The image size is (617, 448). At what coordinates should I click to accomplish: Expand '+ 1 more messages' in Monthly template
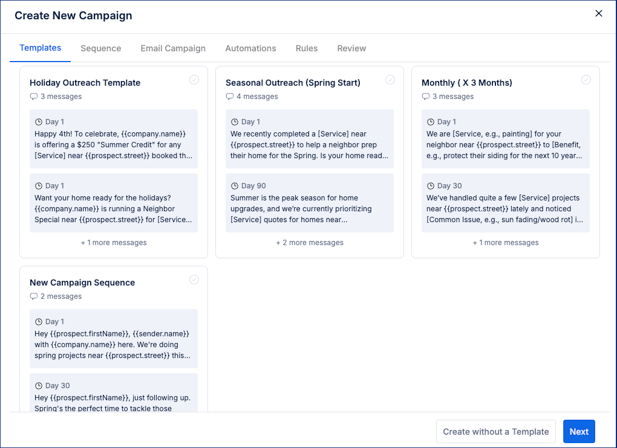(x=506, y=242)
